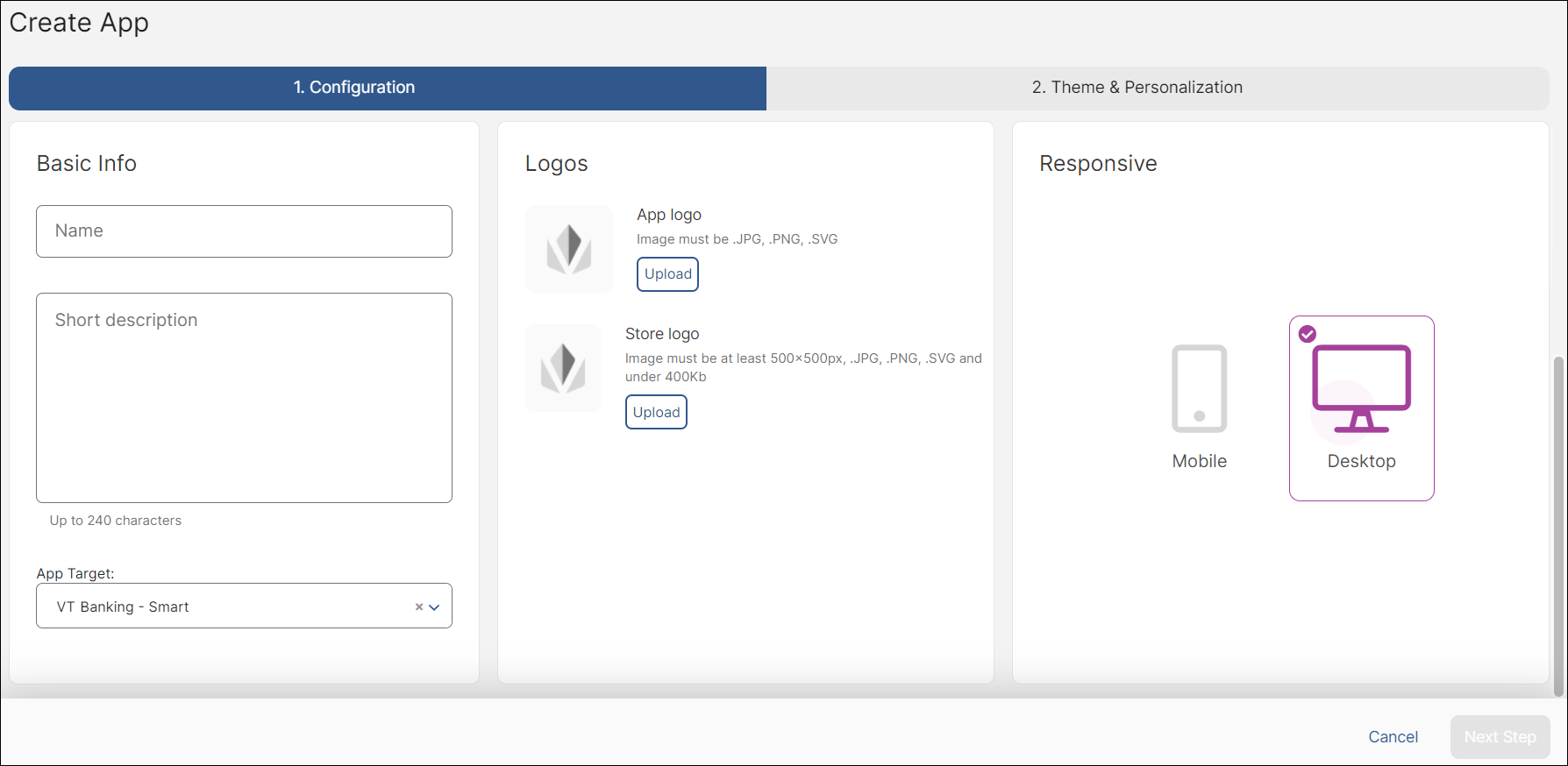Go to the 2. Theme & Personalization tab
Screen dimensions: 1568x766
1137,88
